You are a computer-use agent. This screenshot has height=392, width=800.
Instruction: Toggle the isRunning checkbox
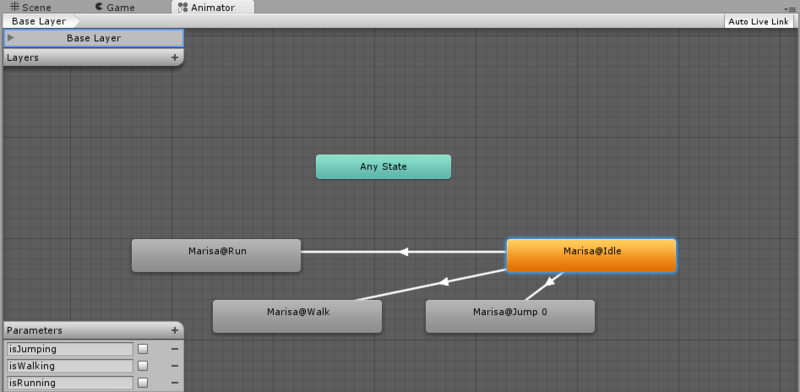coord(143,383)
